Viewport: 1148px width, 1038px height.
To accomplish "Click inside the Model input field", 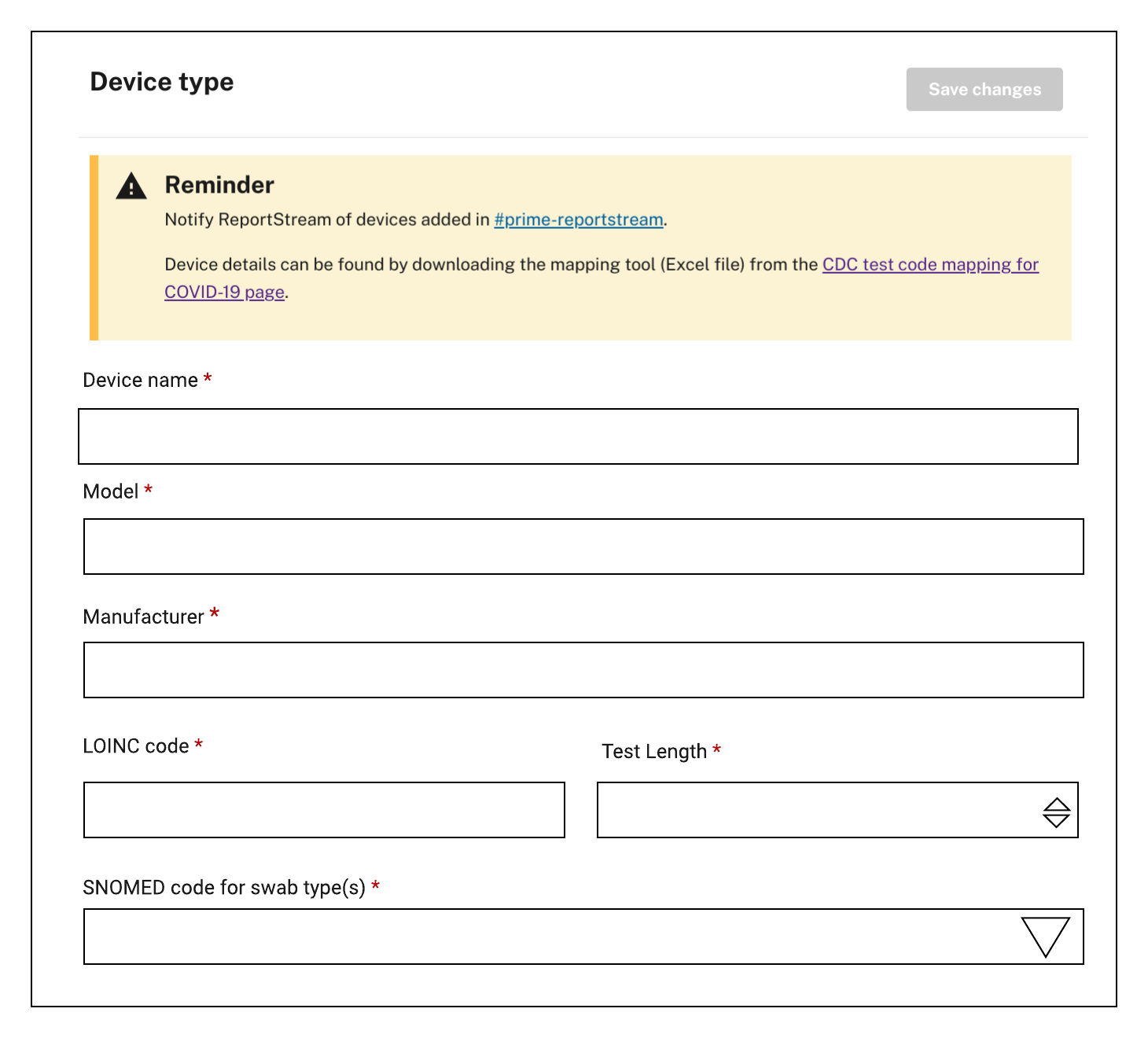I will (582, 547).
